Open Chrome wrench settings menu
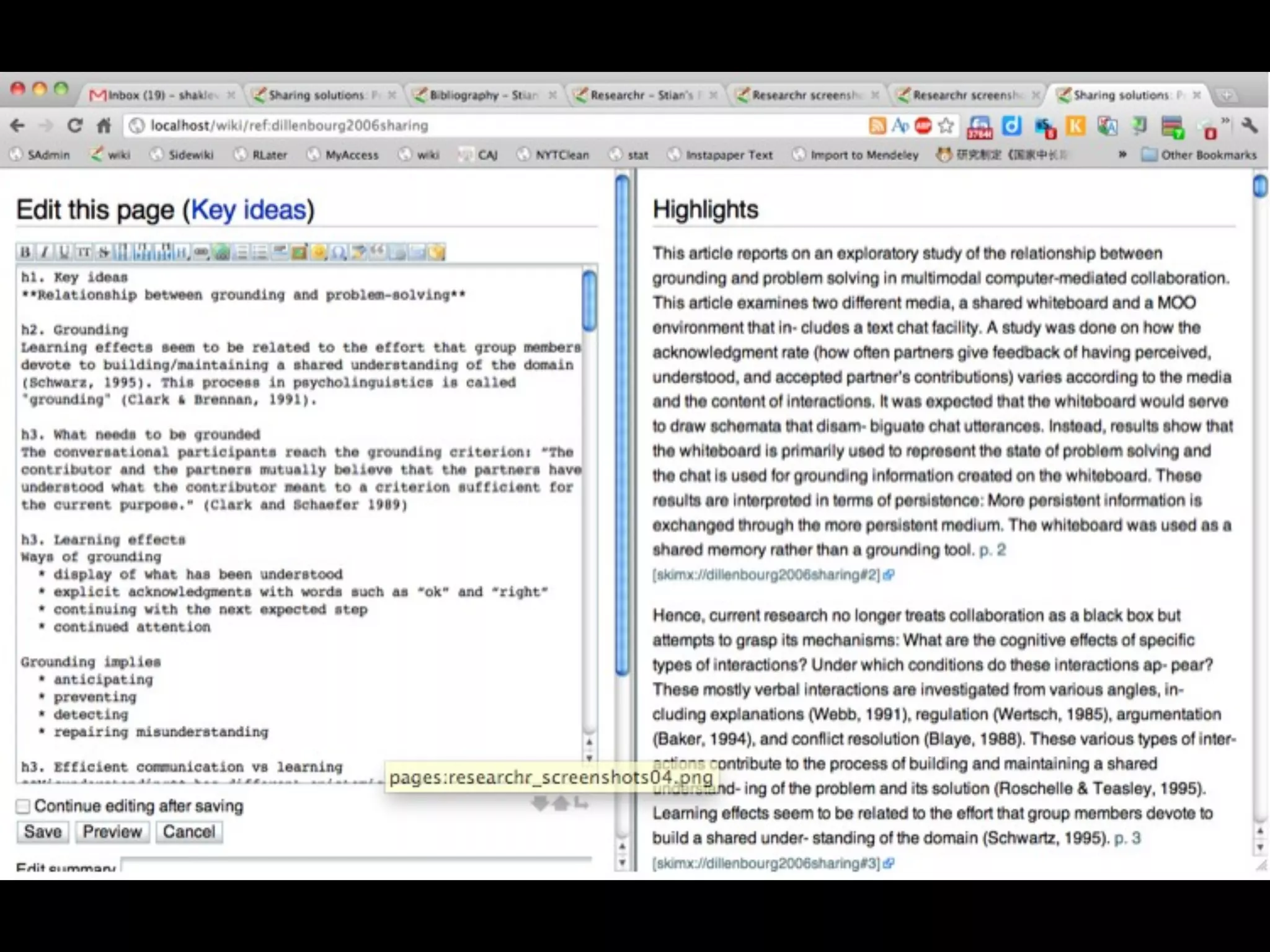Image resolution: width=1270 pixels, height=952 pixels. (1250, 126)
